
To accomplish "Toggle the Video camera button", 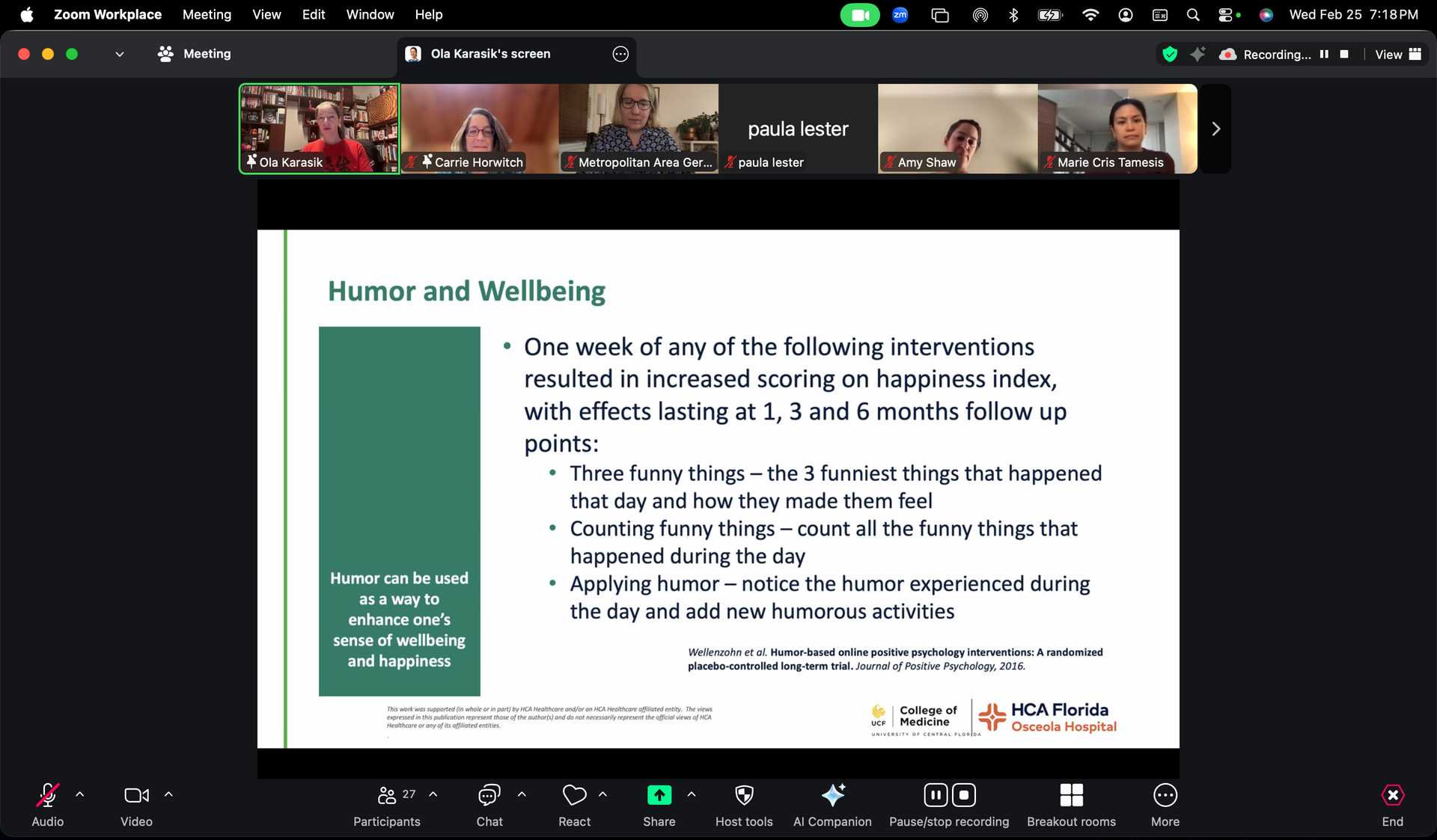I will coord(136,796).
